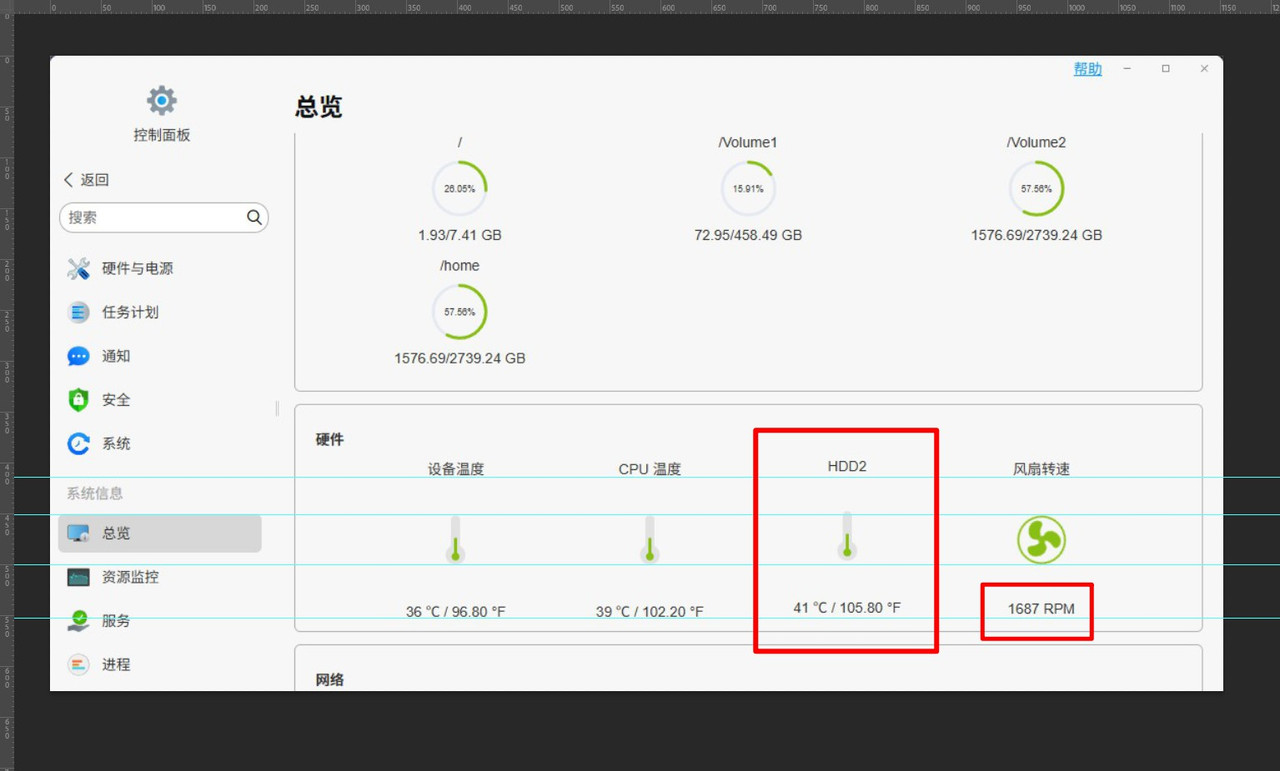Click the 41 ℃ / 105.80 ℉ reading
This screenshot has height=771, width=1280.
(847, 607)
